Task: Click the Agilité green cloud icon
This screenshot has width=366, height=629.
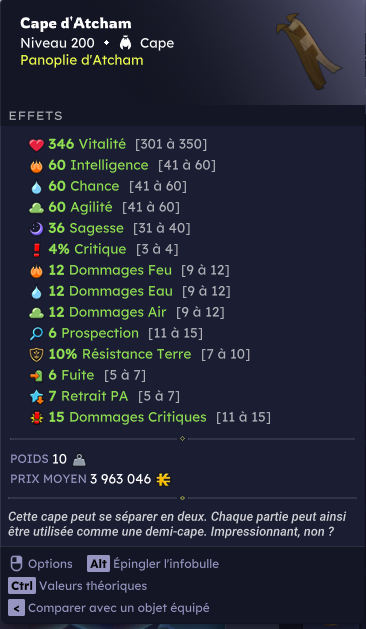Action: (x=36, y=208)
